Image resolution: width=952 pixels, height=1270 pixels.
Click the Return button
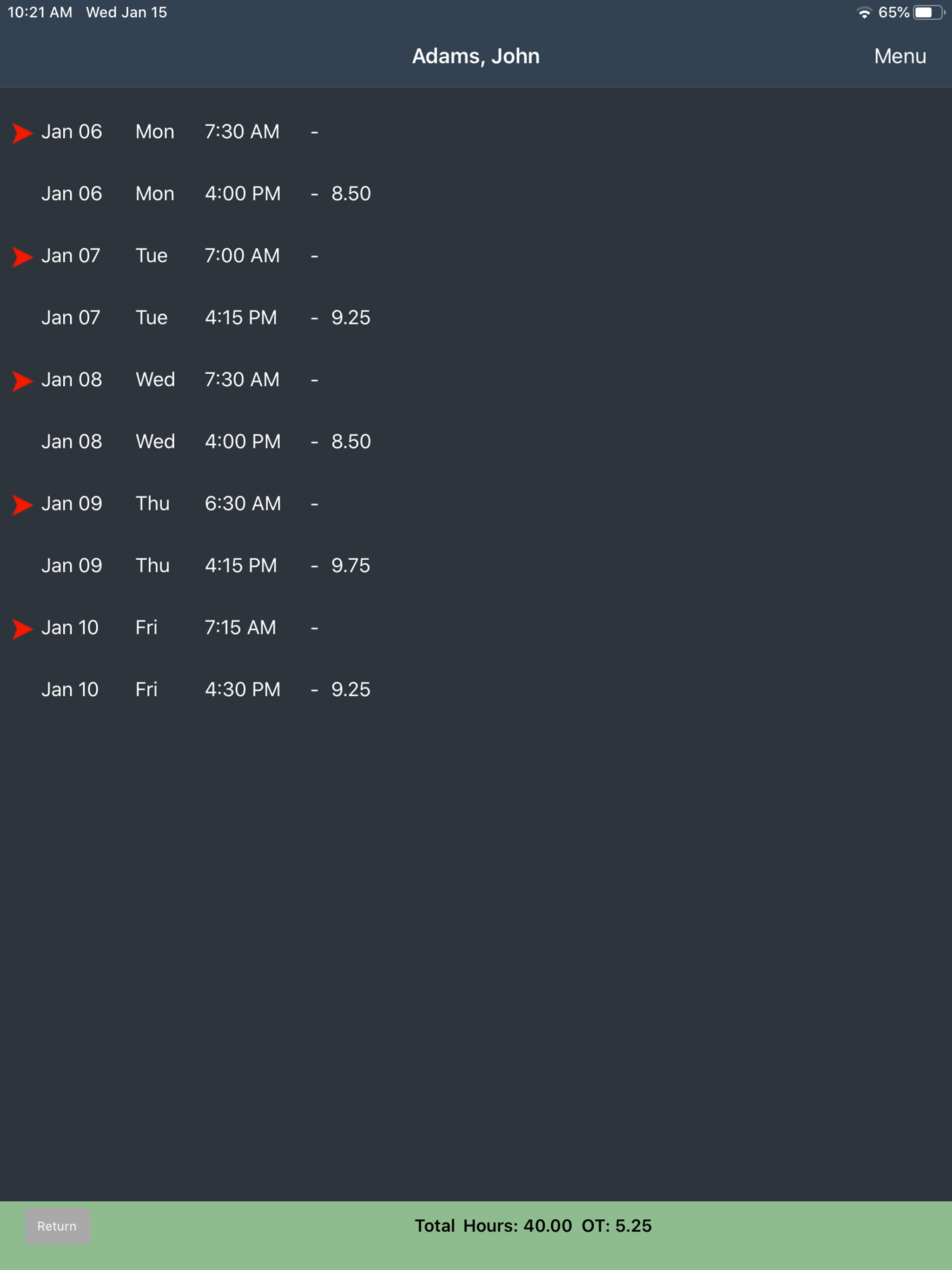tap(58, 1226)
